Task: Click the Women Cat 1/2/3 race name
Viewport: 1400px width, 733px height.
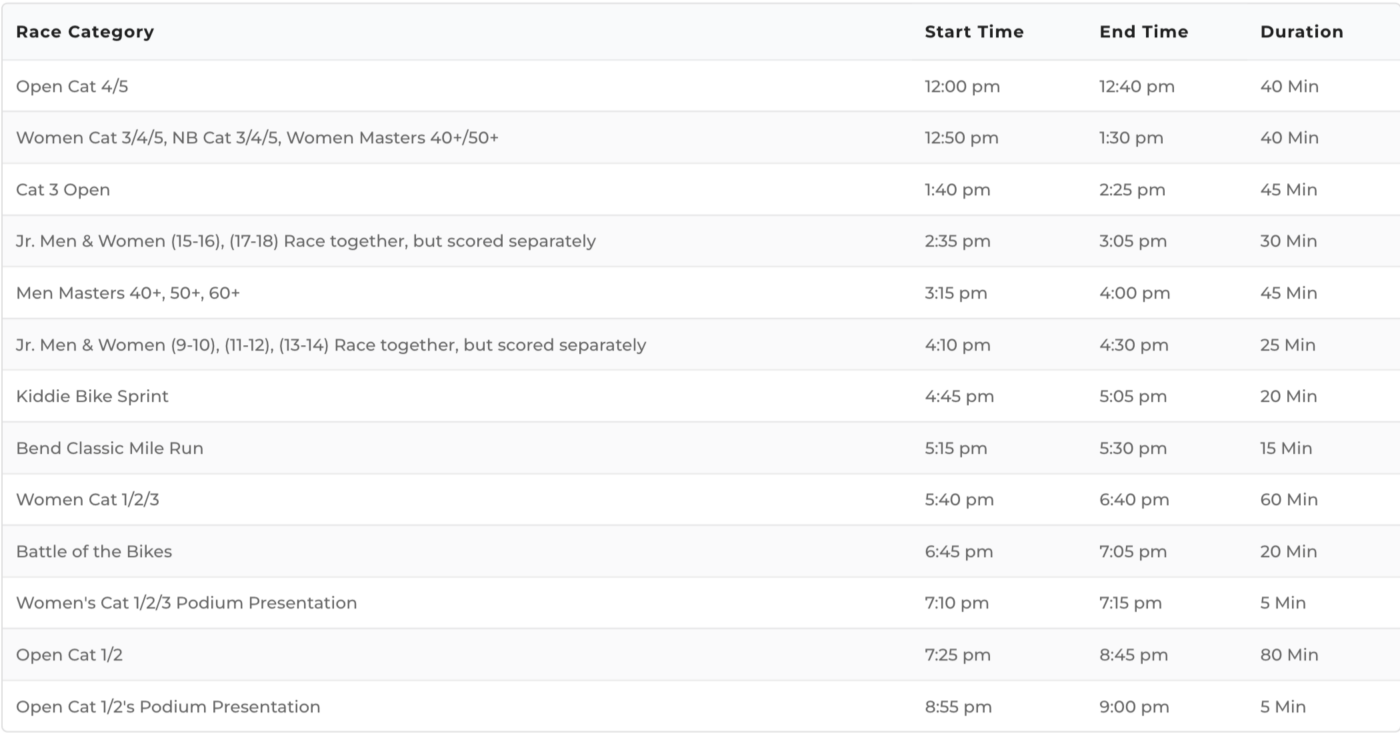Action: [x=87, y=500]
